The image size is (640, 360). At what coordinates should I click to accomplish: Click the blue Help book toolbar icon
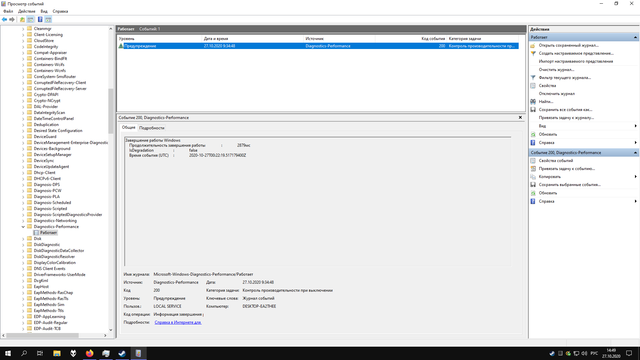(x=40, y=20)
